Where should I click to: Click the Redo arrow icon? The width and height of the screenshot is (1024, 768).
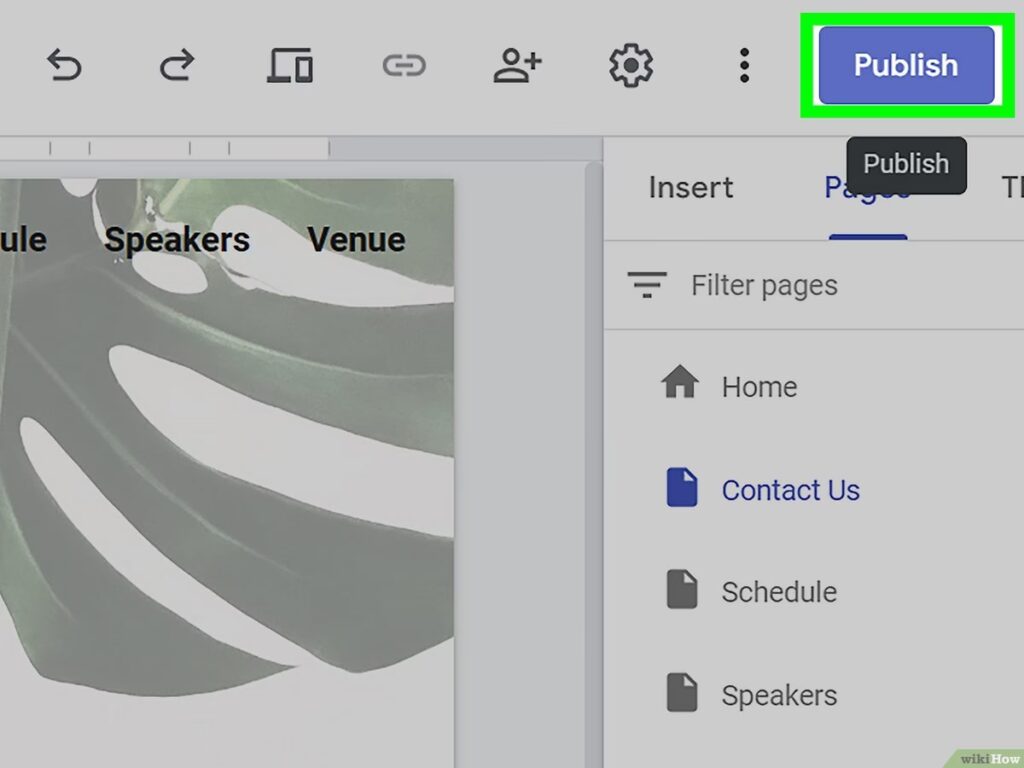coord(176,66)
